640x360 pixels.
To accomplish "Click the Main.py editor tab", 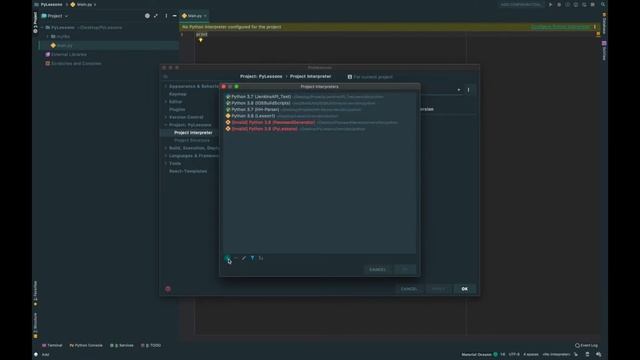I will click(x=194, y=16).
